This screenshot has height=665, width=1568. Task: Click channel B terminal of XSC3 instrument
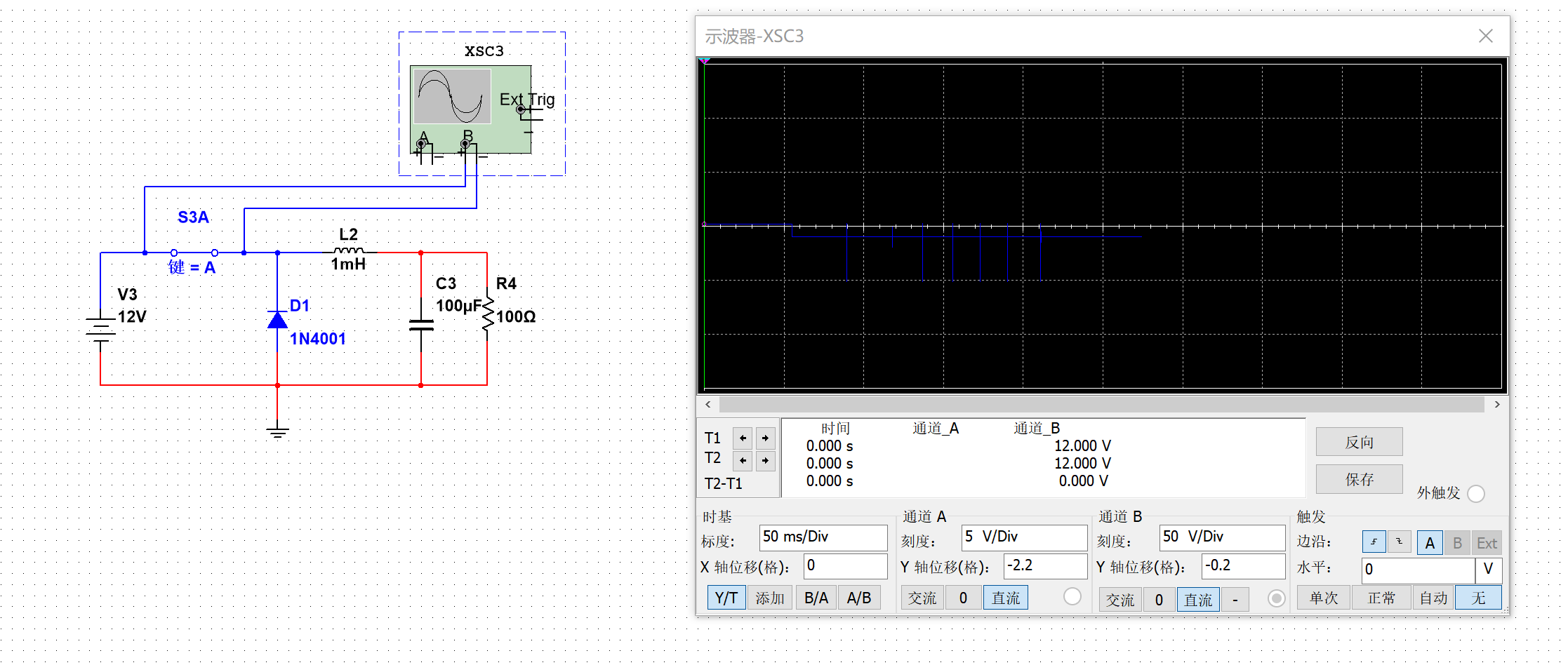coord(465,145)
